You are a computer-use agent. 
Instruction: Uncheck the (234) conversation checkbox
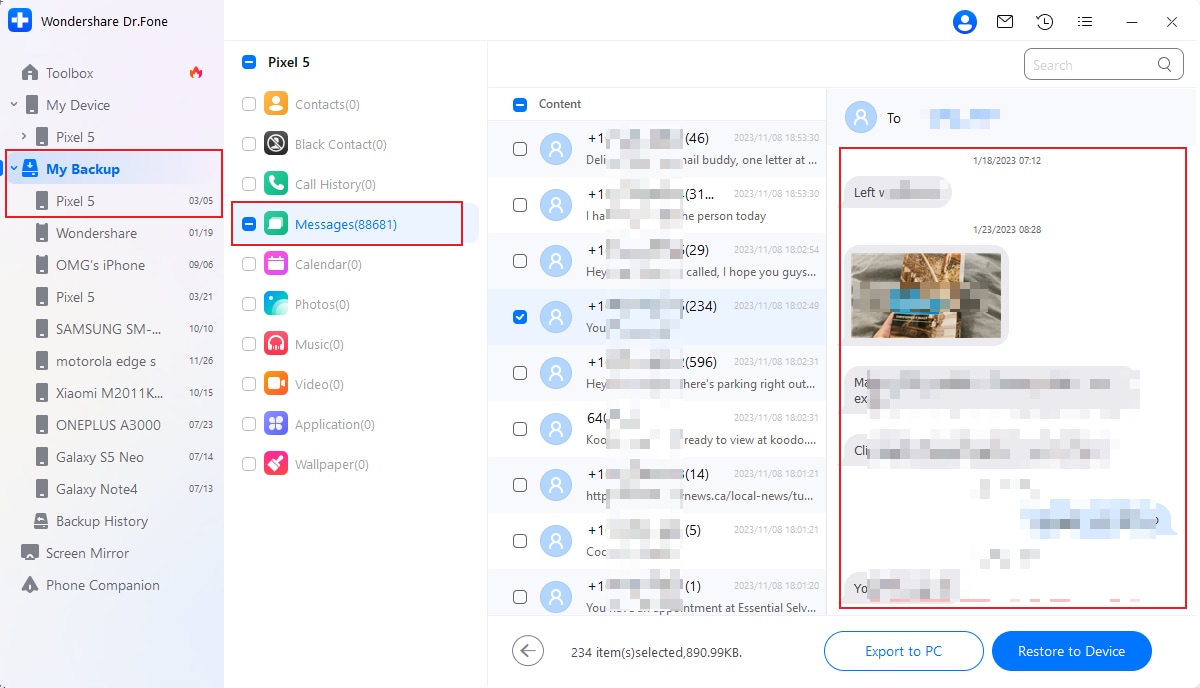pos(520,317)
